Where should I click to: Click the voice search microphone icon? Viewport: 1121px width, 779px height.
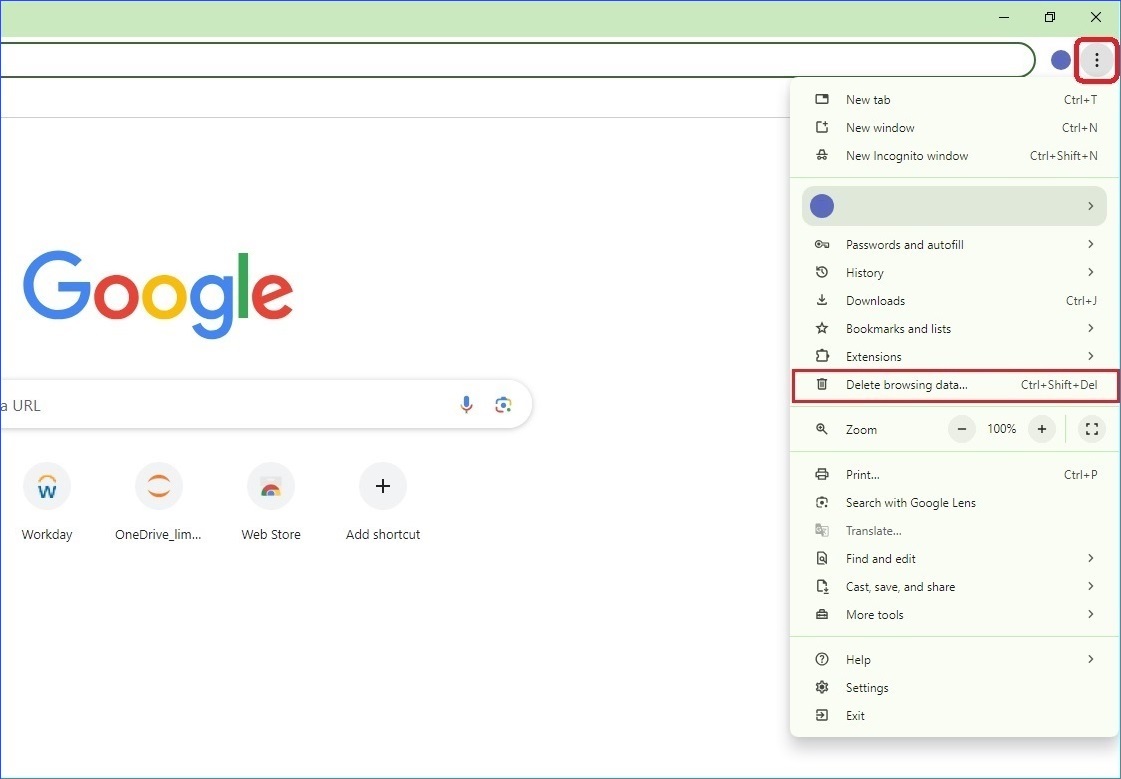(x=466, y=404)
